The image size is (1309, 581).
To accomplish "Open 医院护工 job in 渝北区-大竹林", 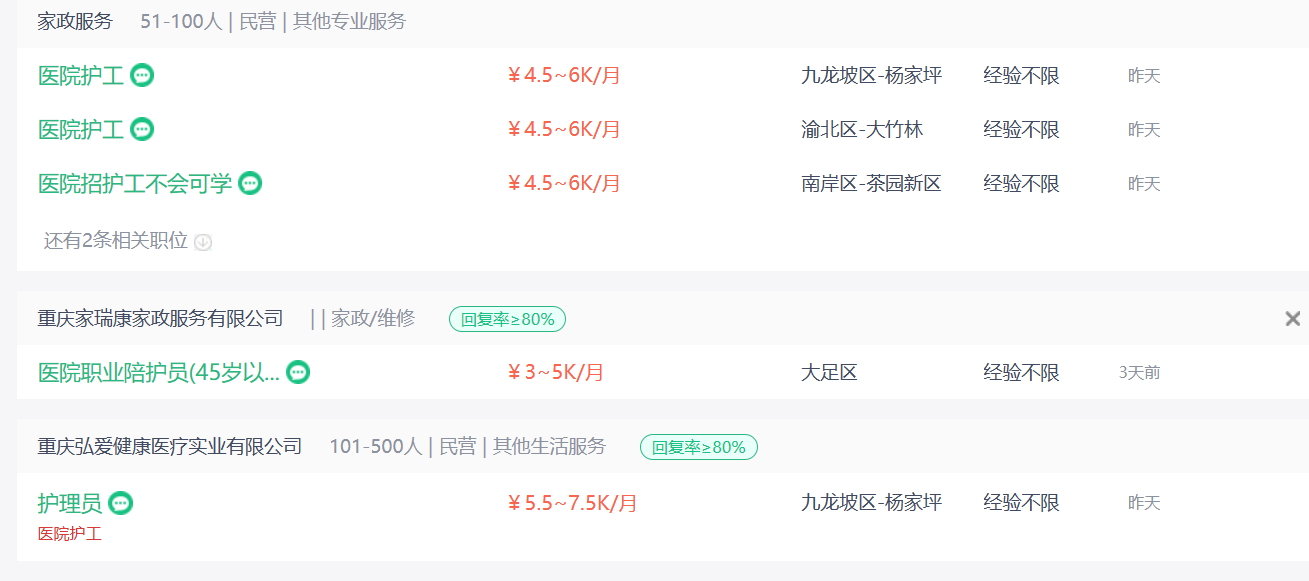I will 81,129.
